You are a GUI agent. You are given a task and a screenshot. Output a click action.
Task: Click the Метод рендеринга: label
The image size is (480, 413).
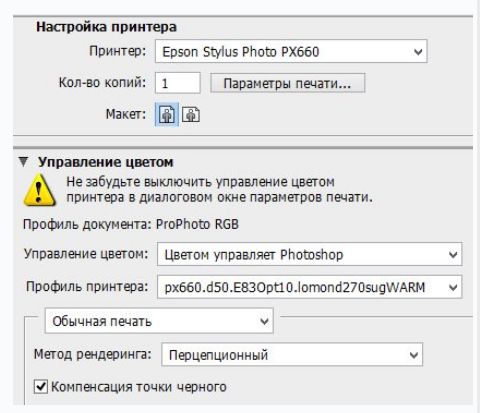93,354
